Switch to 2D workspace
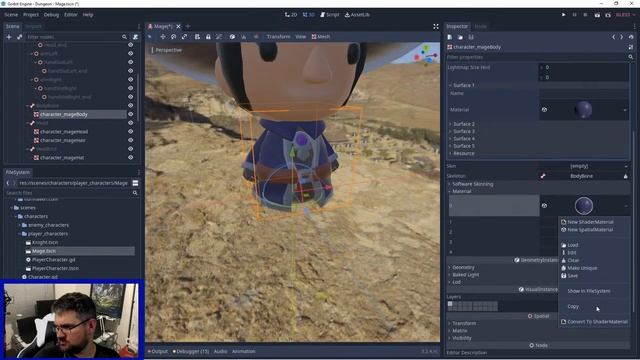Screen dimensions: 640x360 click(291, 15)
